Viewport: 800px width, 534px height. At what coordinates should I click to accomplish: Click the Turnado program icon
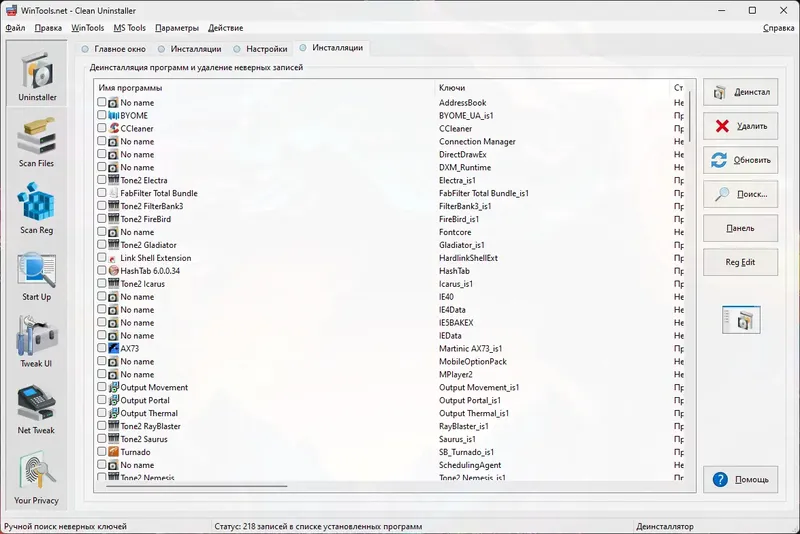114,451
